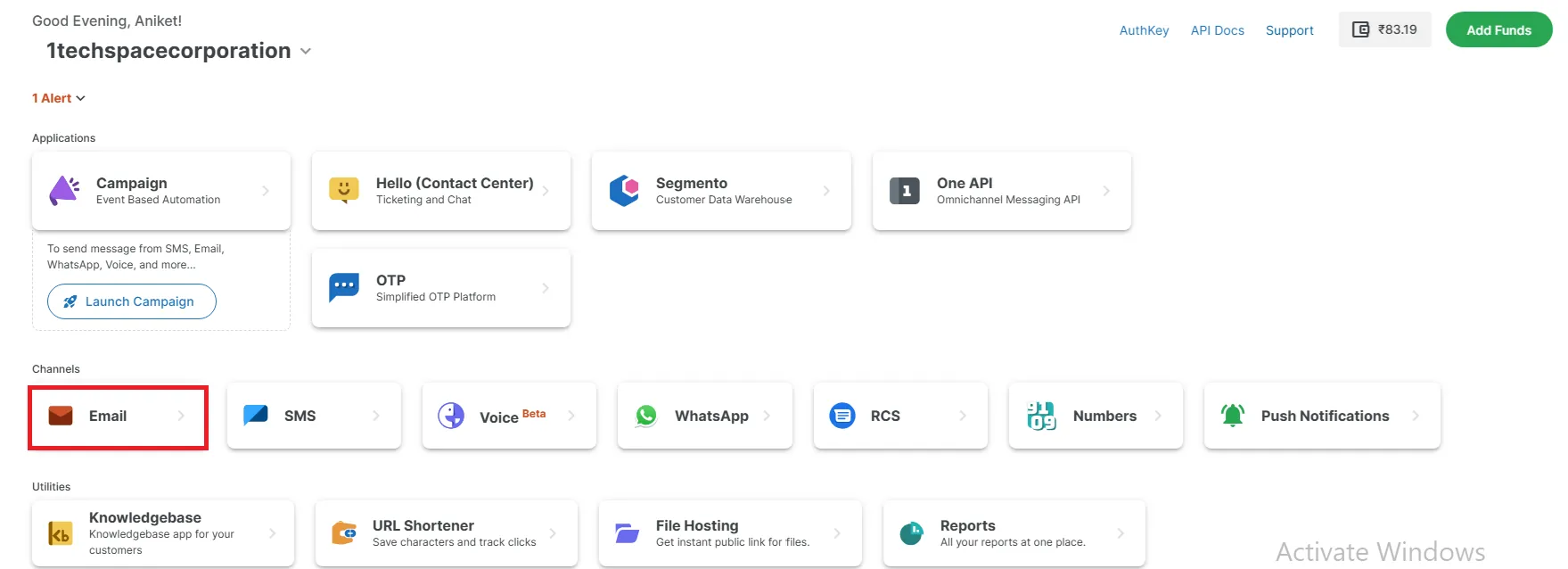The image size is (1568, 569).
Task: Click the Reports pie chart icon
Action: tap(912, 533)
